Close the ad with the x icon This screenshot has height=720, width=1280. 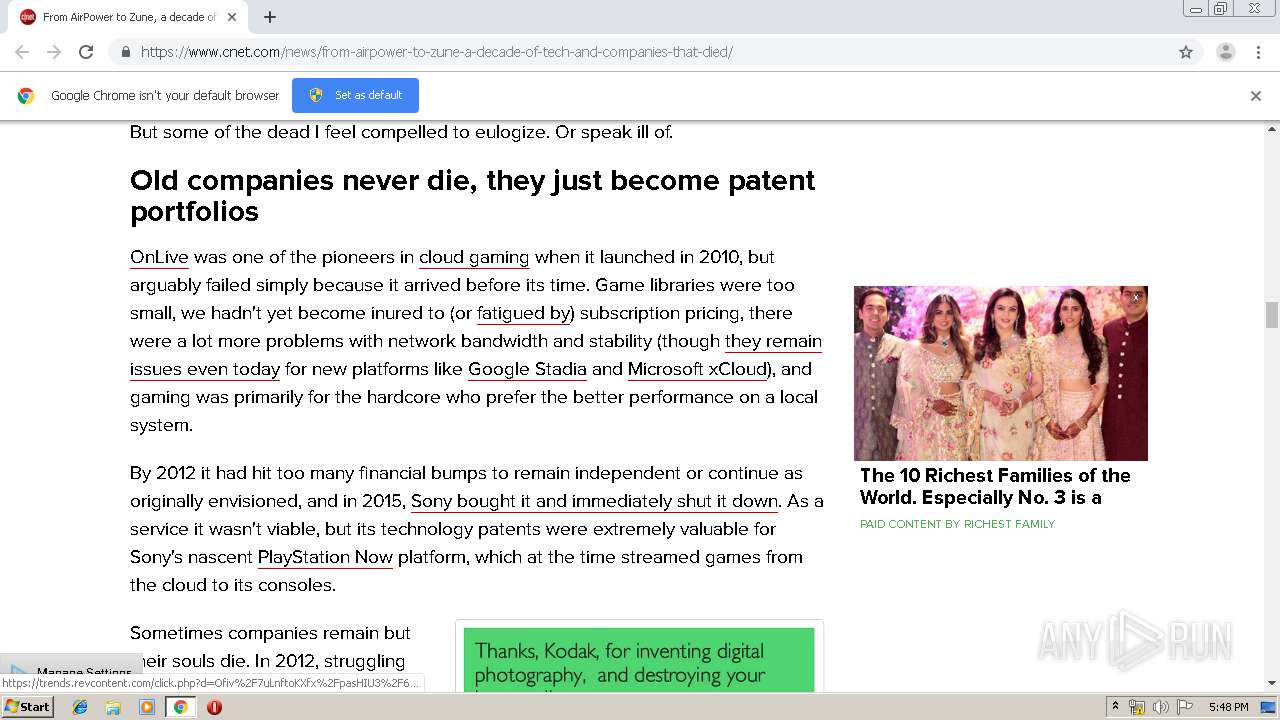pos(1136,297)
